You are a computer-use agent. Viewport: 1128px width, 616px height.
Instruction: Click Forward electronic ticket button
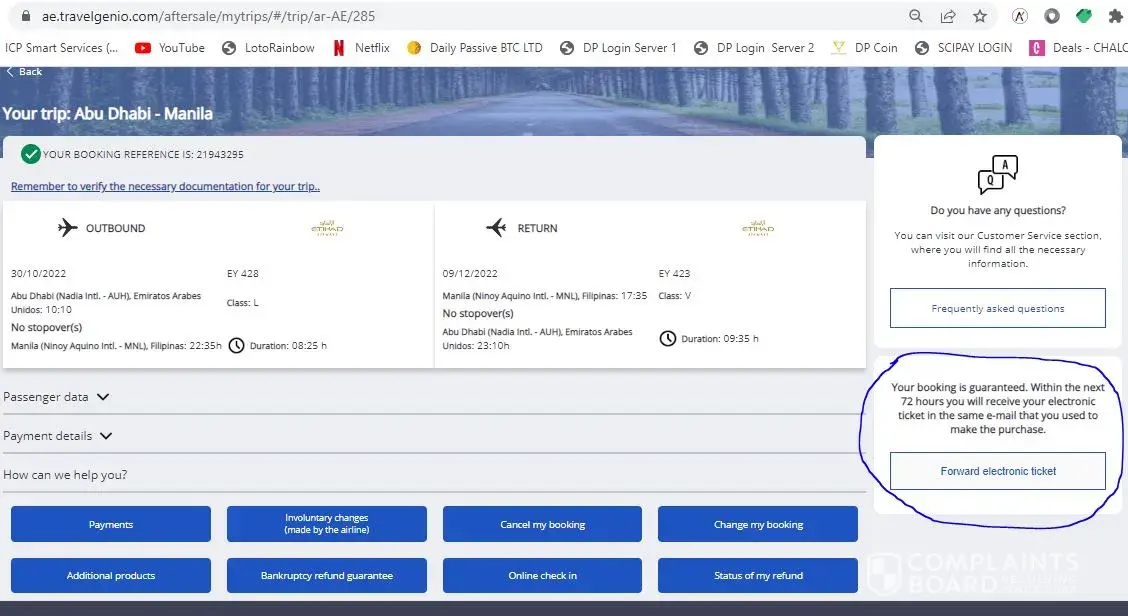(x=997, y=471)
